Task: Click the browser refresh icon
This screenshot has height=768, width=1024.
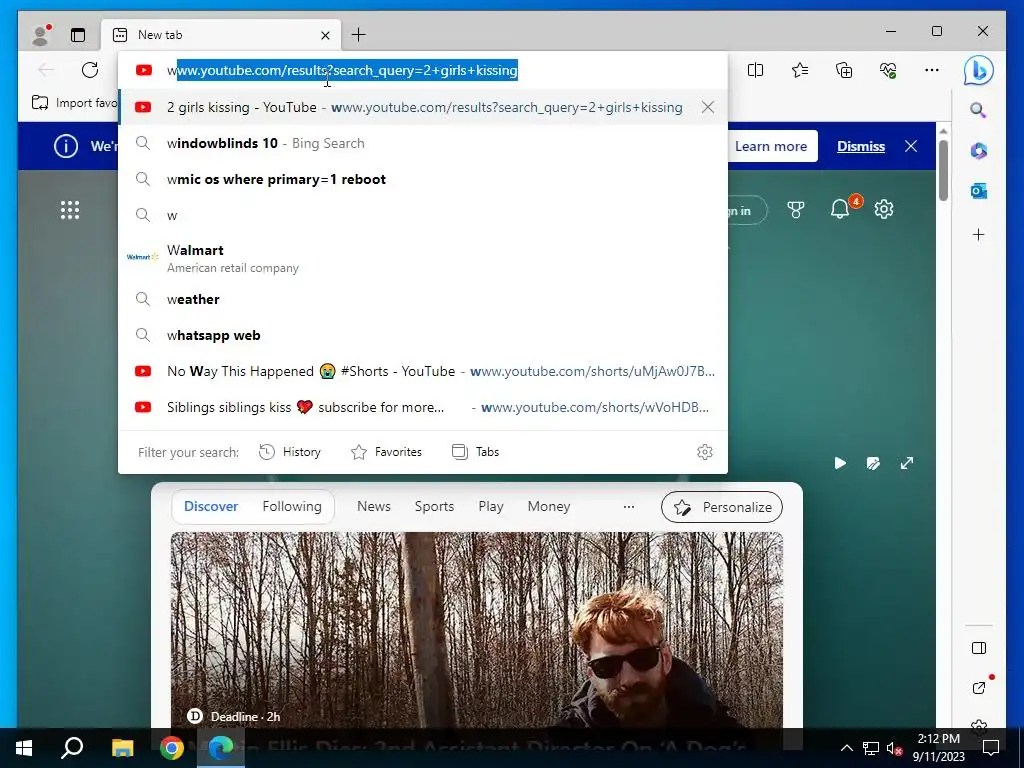Action: (90, 70)
